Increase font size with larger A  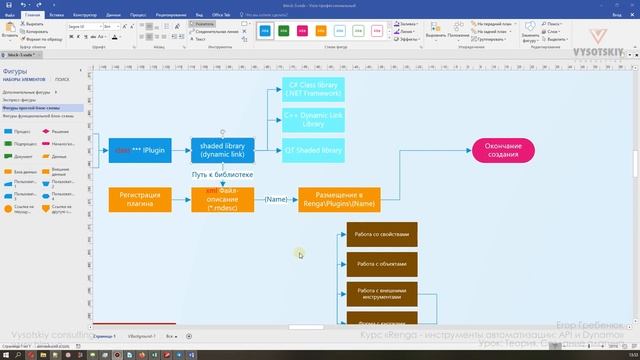125,27
